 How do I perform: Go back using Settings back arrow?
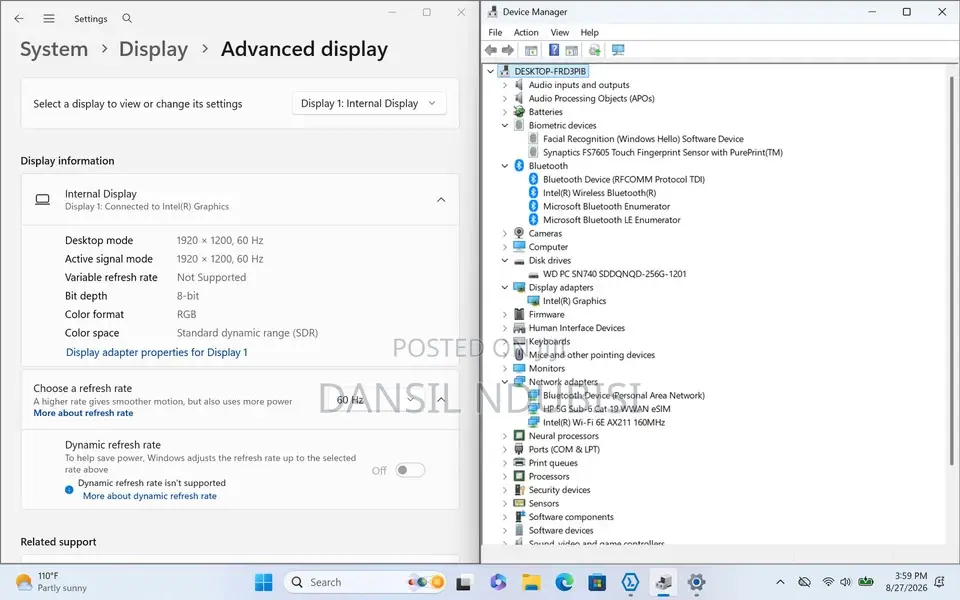click(x=19, y=18)
